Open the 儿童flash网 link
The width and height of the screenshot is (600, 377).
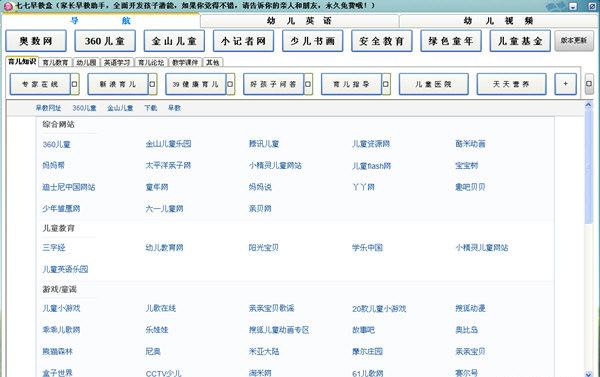[x=372, y=166]
